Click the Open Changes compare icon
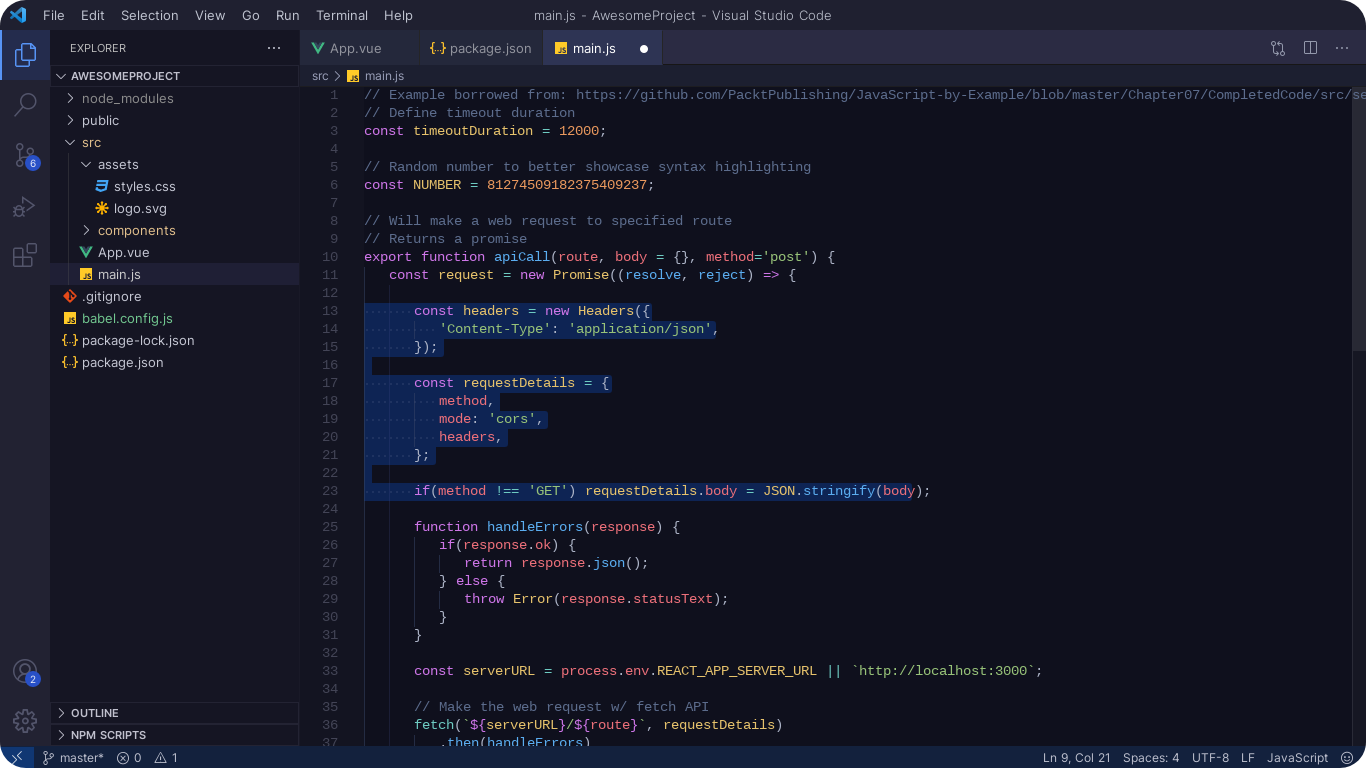 [1278, 48]
